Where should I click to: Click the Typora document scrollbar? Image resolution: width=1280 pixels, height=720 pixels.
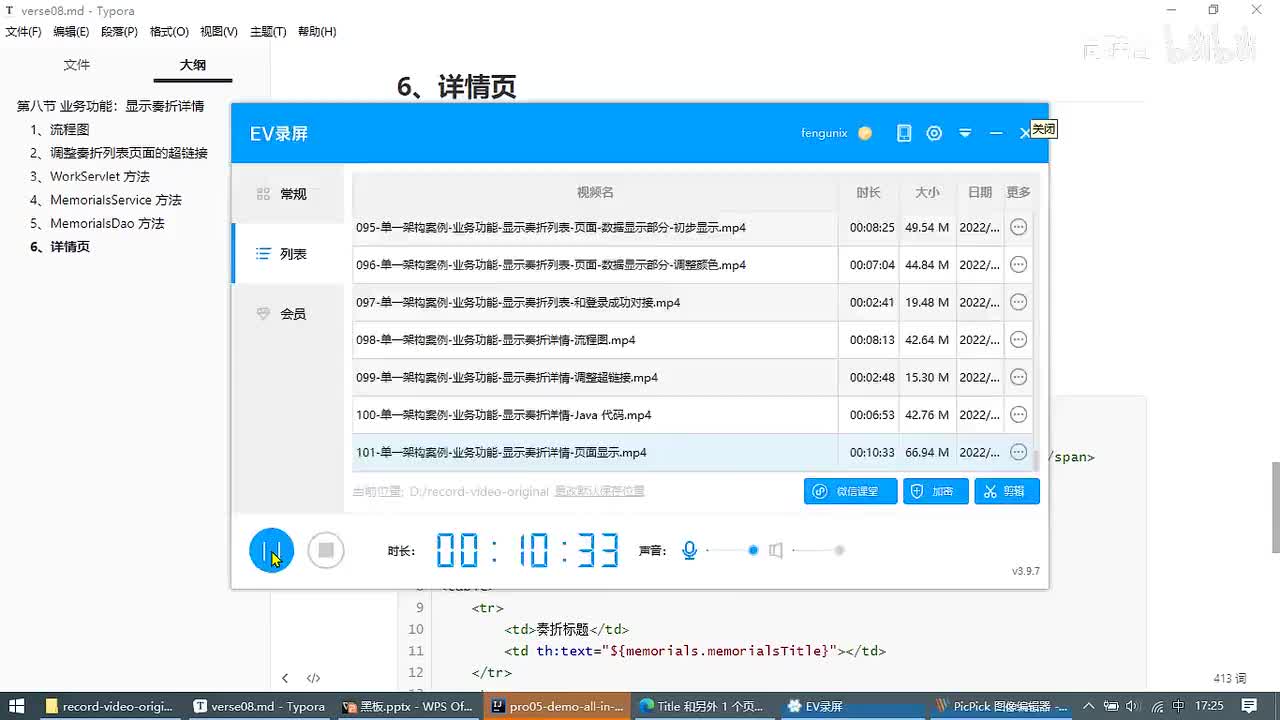click(1275, 506)
